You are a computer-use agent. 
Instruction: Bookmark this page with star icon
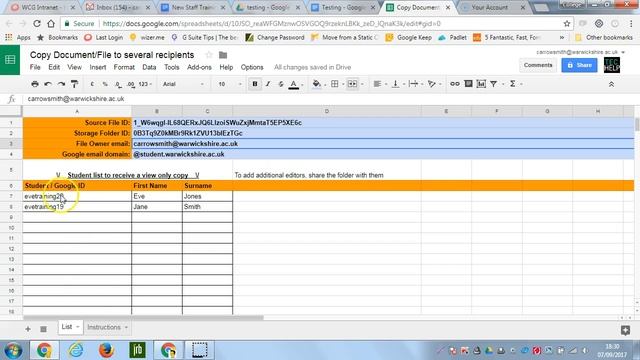pyautogui.click(x=567, y=24)
